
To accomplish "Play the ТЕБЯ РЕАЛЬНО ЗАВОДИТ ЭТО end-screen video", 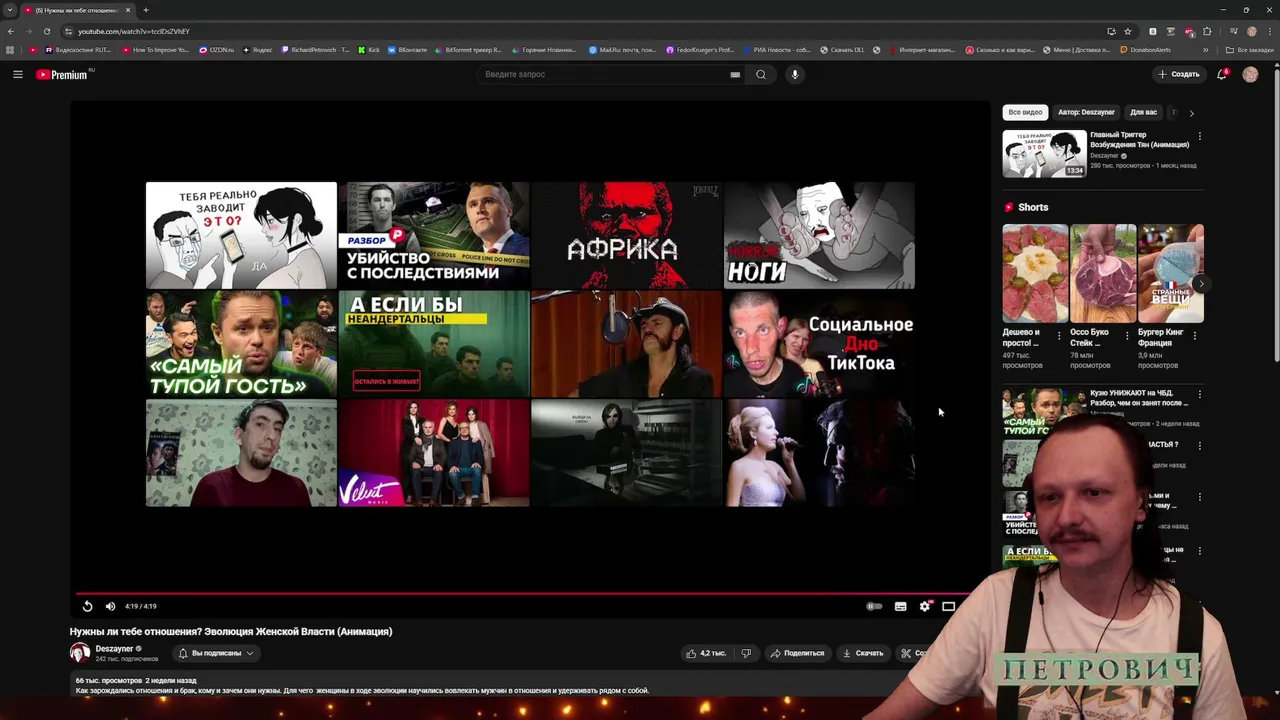I will (x=241, y=235).
